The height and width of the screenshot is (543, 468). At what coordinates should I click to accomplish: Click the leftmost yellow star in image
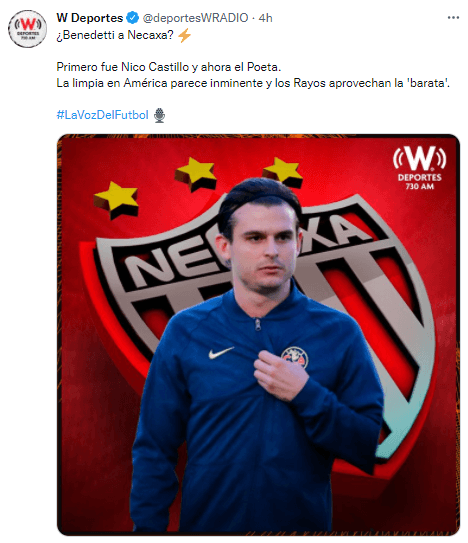pos(116,200)
